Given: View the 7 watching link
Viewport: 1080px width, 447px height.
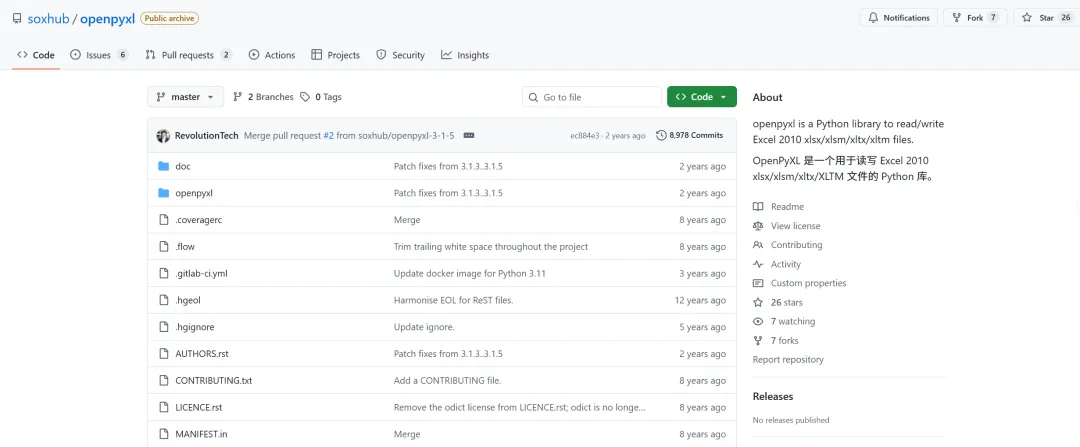Looking at the screenshot, I should 784,322.
